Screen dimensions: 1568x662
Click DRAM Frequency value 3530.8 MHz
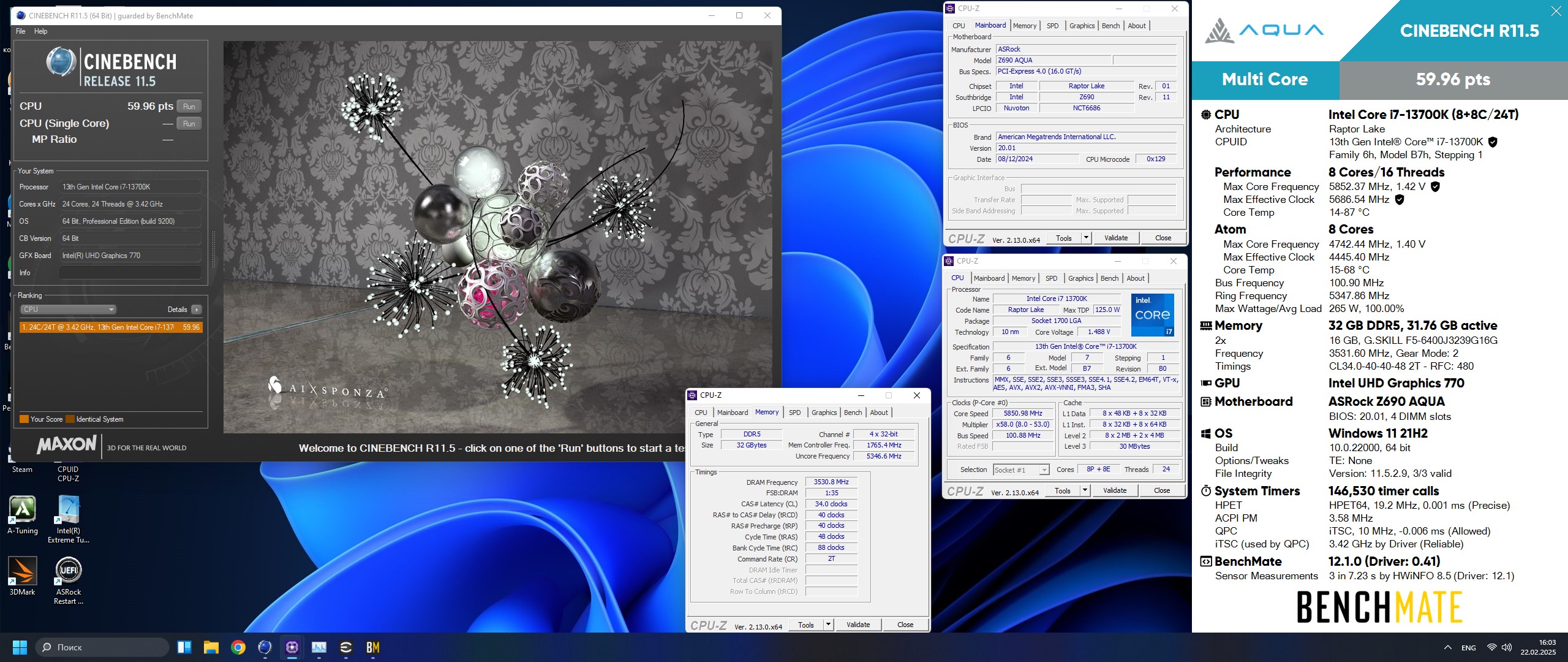(x=831, y=482)
